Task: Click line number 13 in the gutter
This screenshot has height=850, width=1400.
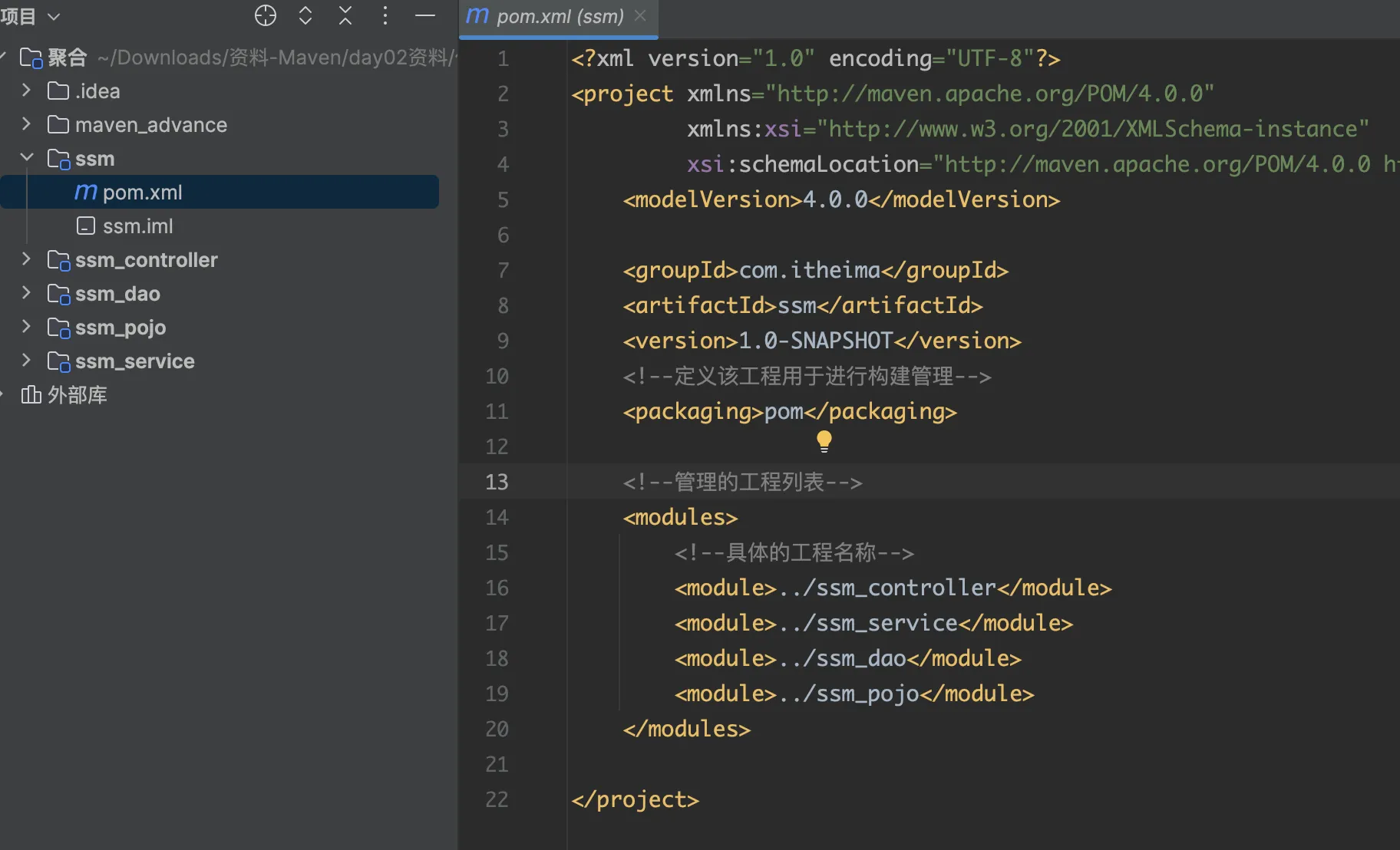Action: [497, 482]
